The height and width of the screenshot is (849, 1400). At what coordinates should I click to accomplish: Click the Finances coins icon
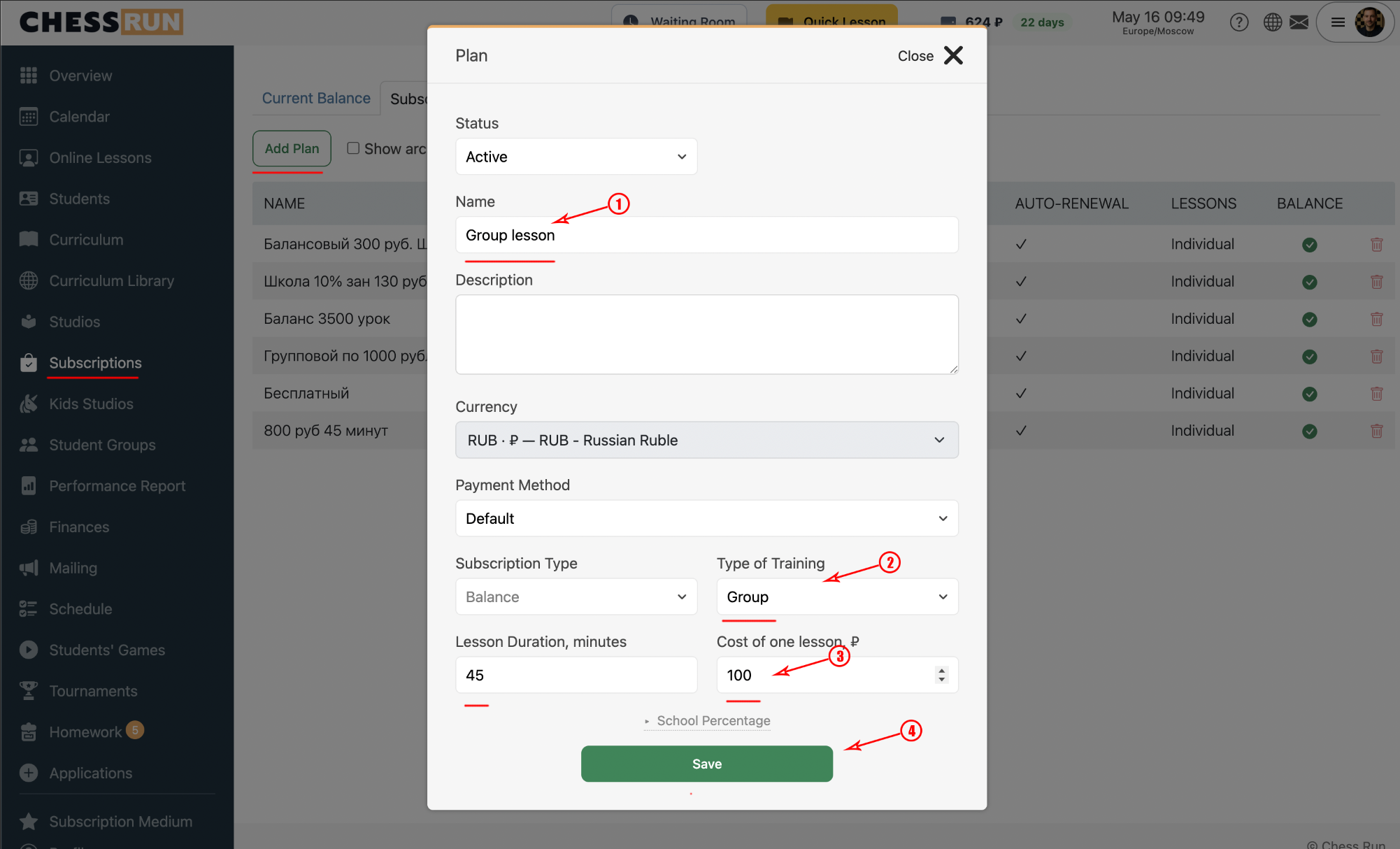tap(29, 527)
